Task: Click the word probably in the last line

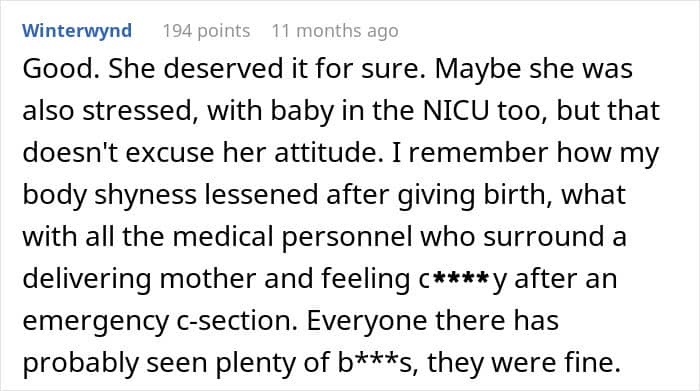Action: pos(81,362)
